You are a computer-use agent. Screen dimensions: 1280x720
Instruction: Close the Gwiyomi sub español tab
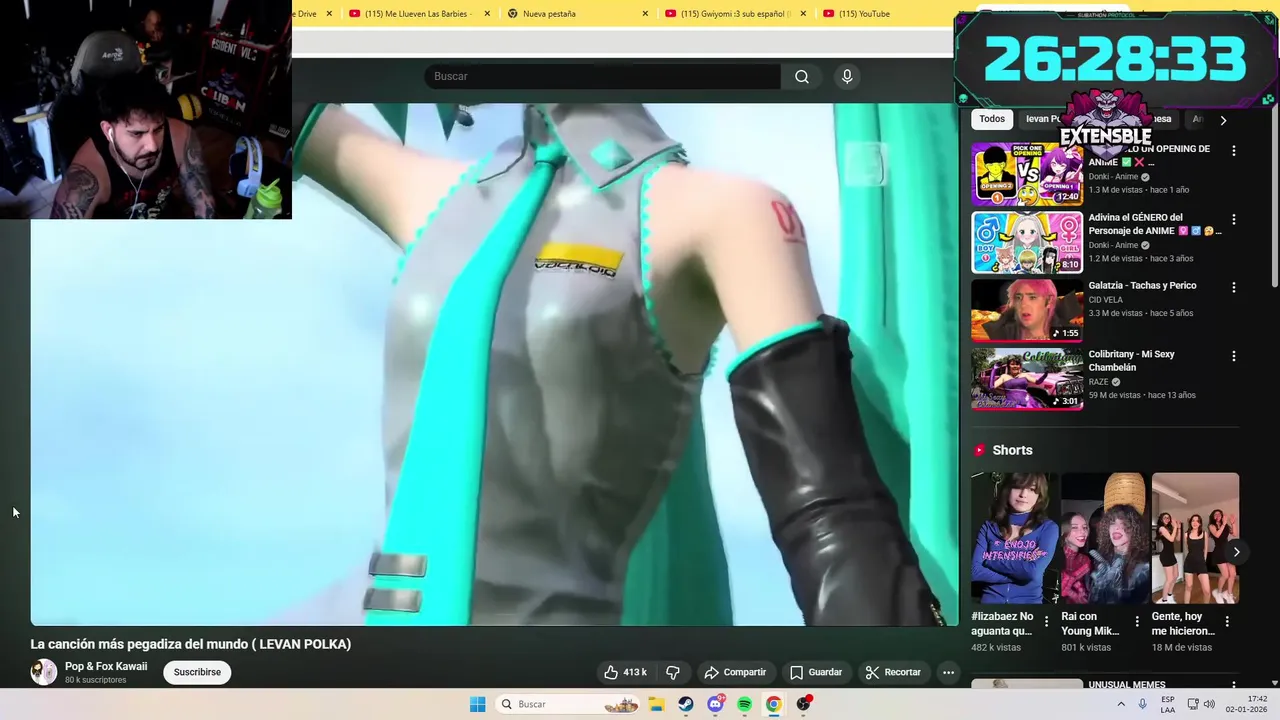coord(802,14)
